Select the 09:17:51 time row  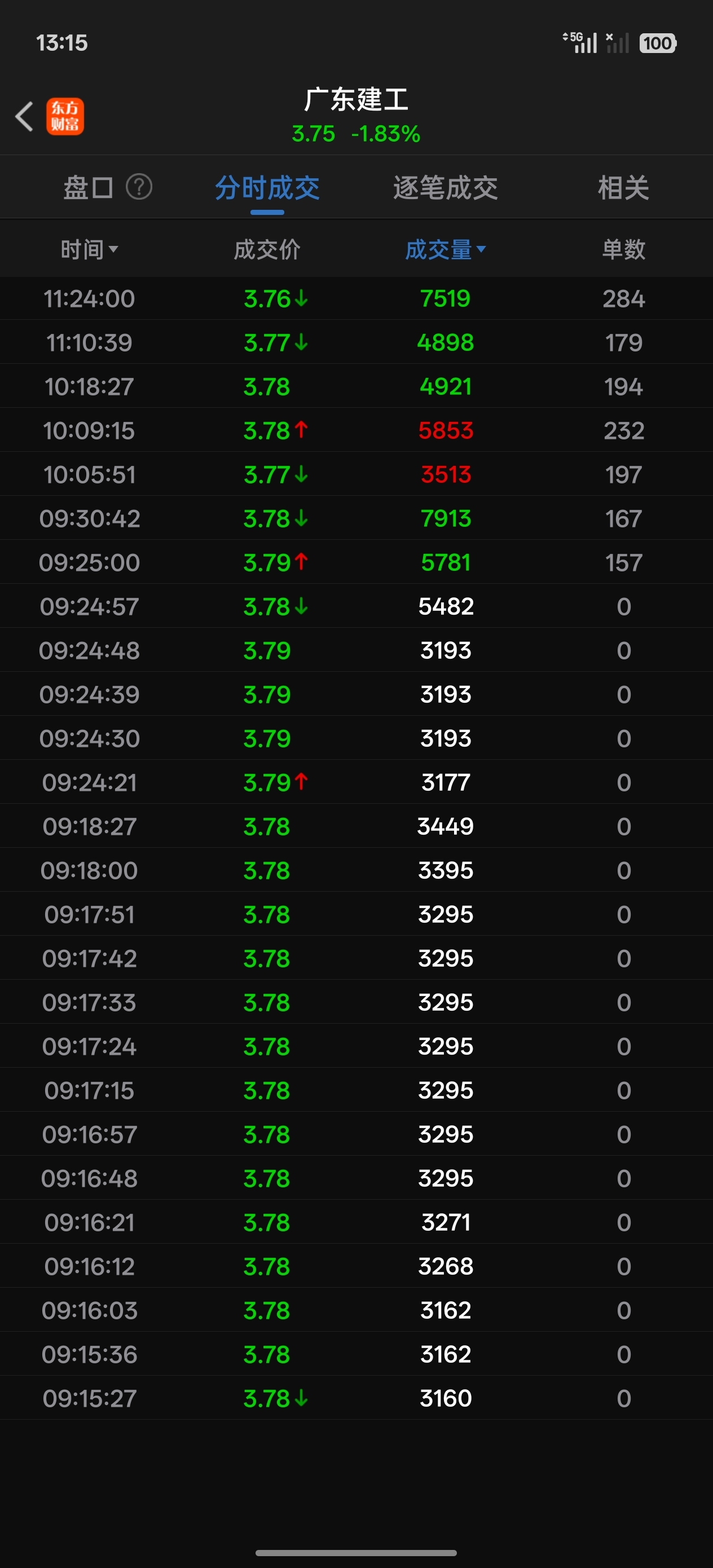point(356,914)
